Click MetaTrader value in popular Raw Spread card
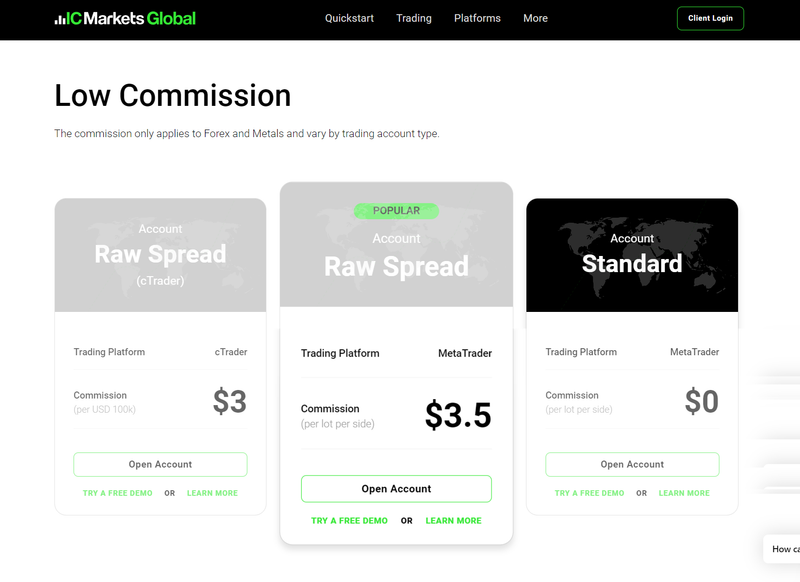Image resolution: width=800 pixels, height=582 pixels. 465,353
